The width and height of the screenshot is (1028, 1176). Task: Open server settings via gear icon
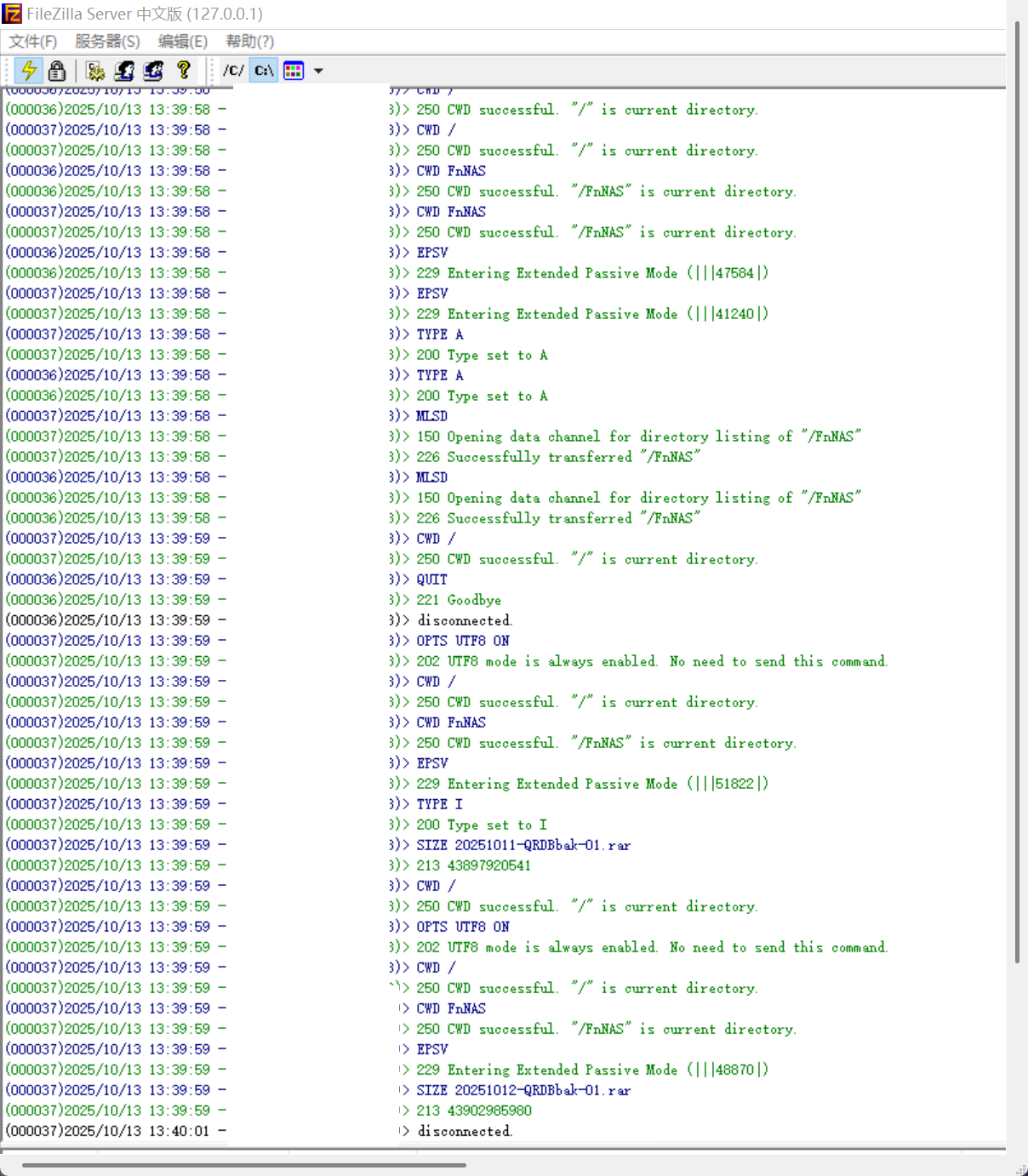tap(95, 71)
